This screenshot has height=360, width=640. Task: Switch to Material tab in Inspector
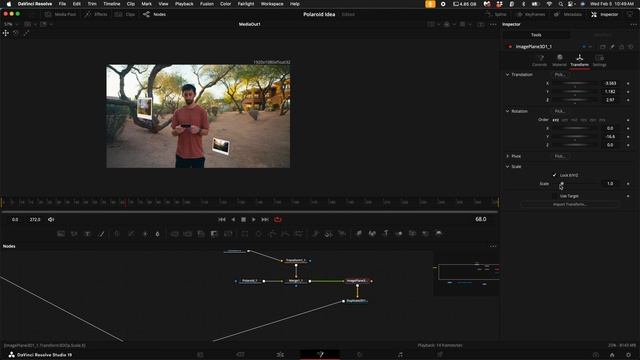pyautogui.click(x=560, y=60)
